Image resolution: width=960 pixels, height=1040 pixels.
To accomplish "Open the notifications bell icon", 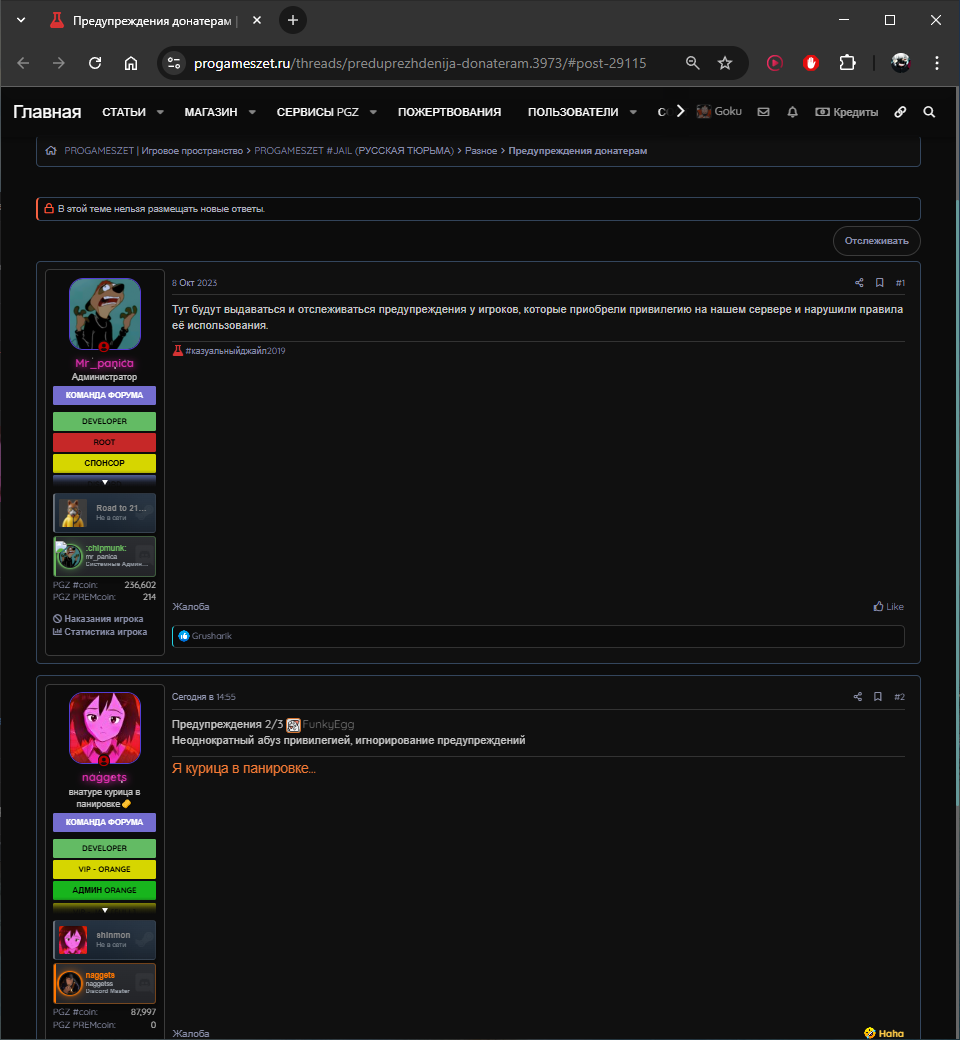I will 792,112.
